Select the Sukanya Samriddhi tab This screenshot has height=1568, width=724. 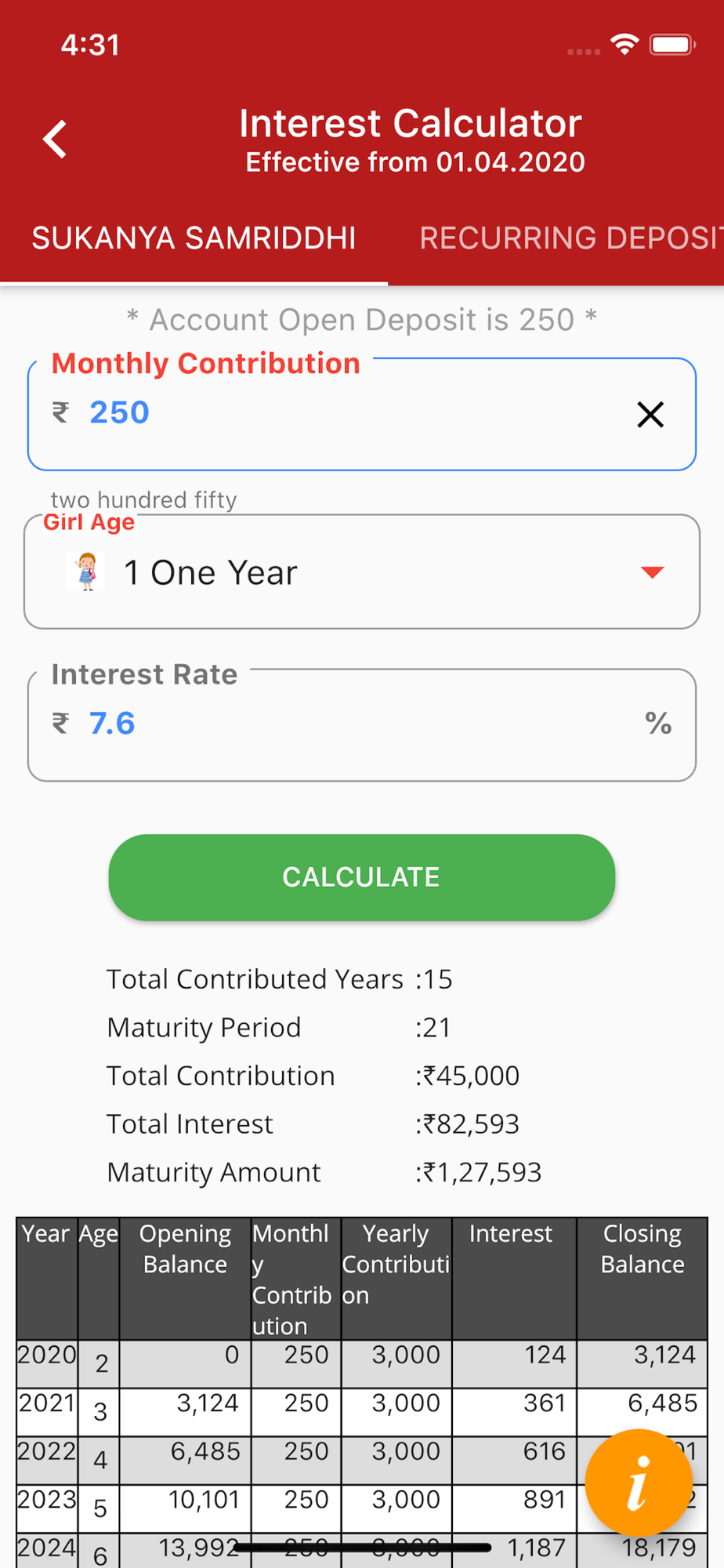tap(194, 238)
